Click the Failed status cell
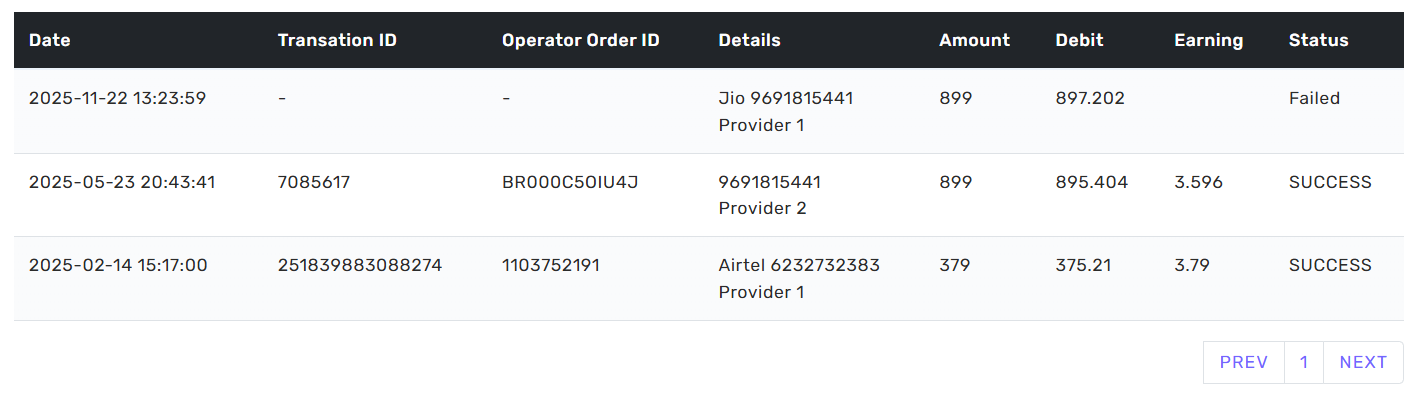This screenshot has width=1420, height=416. tap(1314, 98)
